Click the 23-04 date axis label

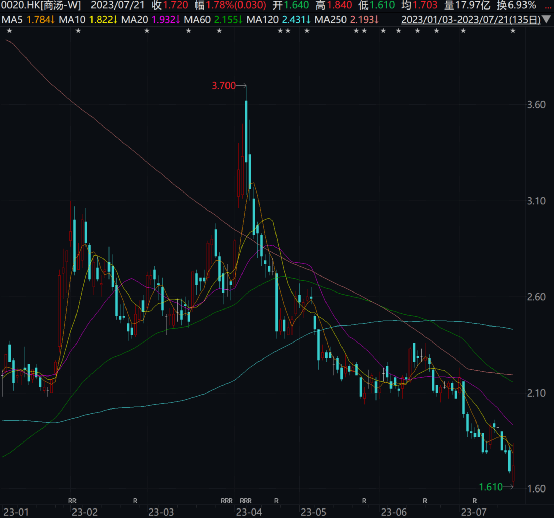249,512
